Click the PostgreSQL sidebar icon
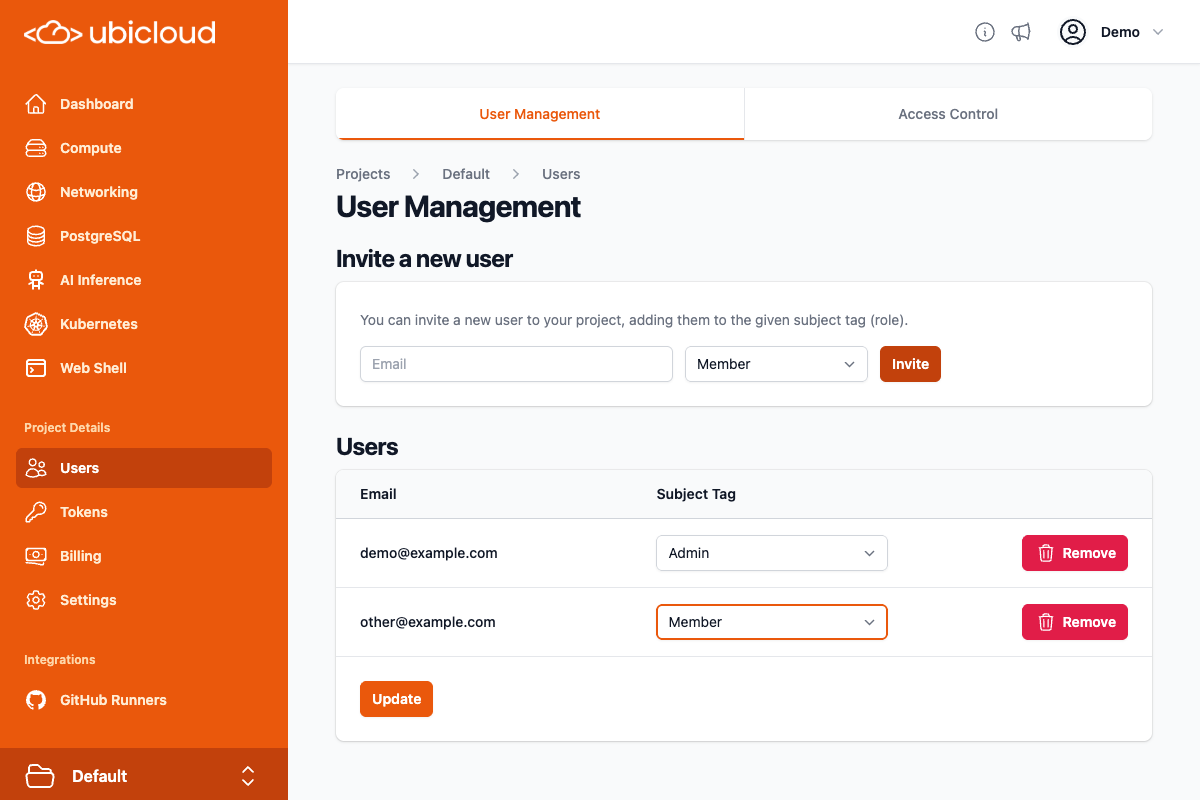1200x800 pixels. pyautogui.click(x=35, y=236)
